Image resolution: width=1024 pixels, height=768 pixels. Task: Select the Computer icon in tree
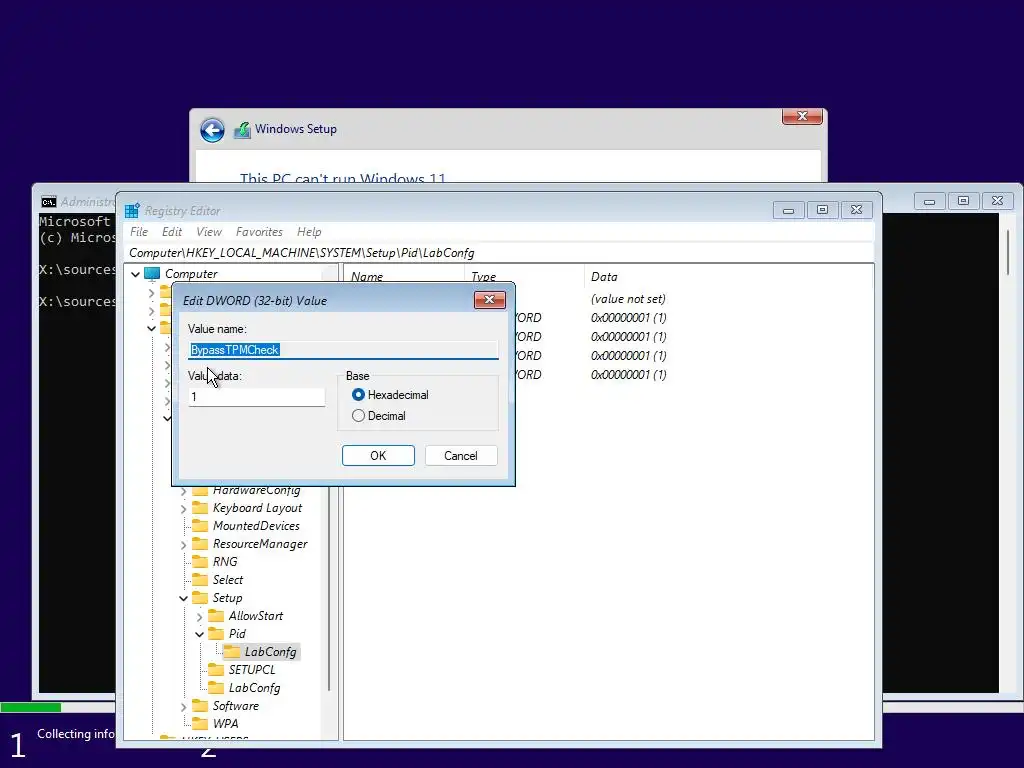coord(152,274)
